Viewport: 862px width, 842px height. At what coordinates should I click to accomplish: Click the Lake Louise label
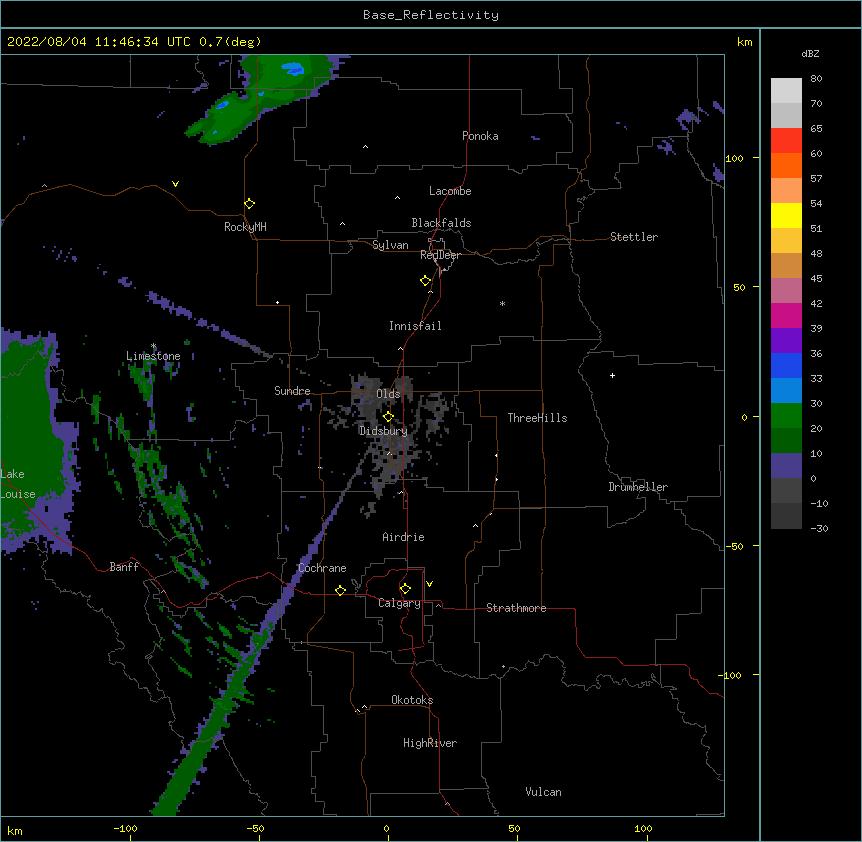(16, 484)
